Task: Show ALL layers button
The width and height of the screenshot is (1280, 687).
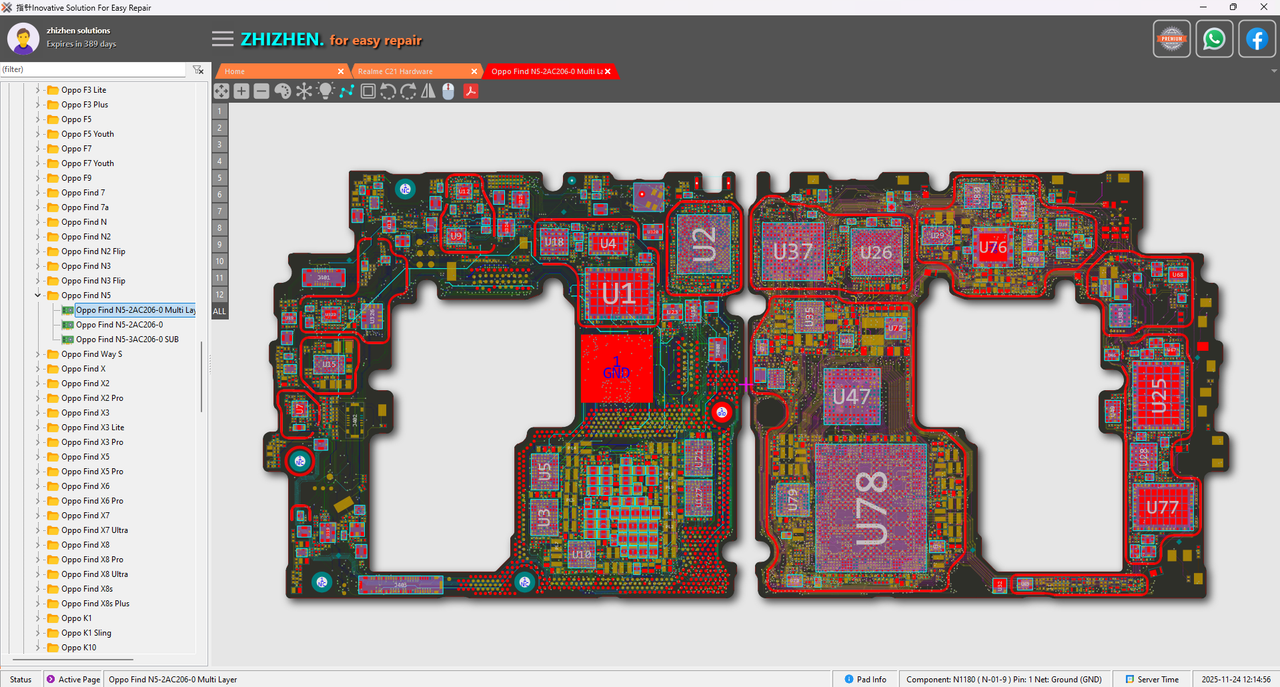Action: coord(220,311)
